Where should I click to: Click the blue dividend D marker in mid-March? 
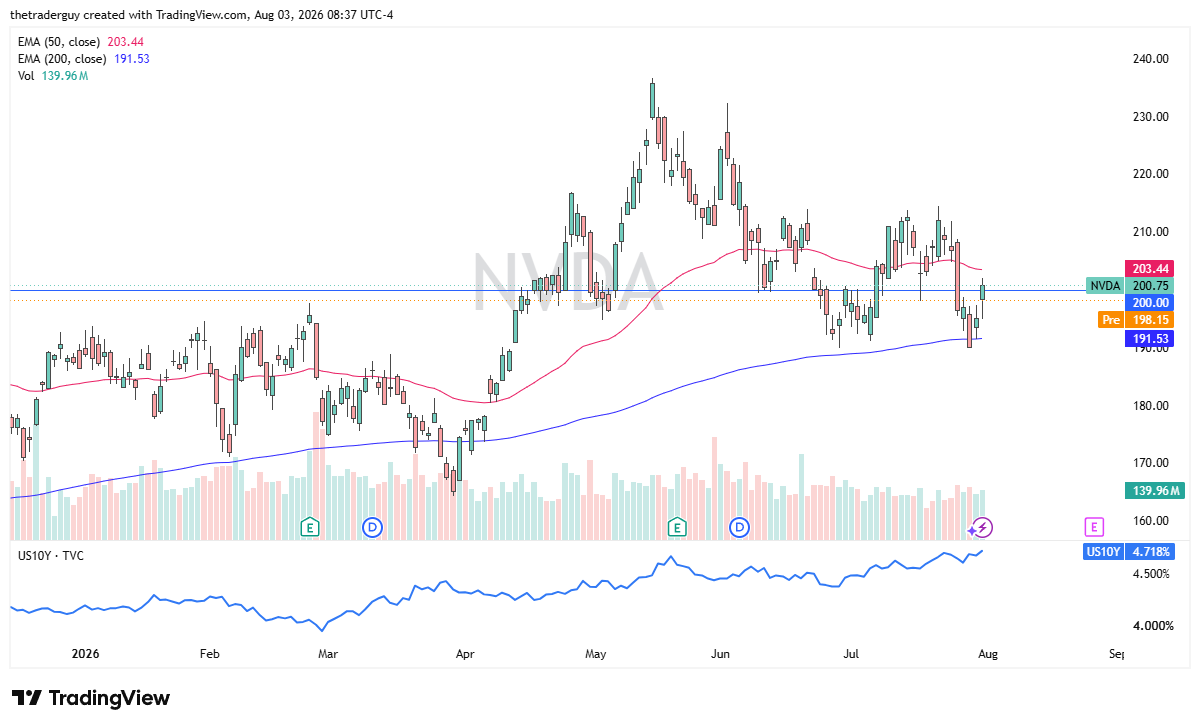[373, 526]
